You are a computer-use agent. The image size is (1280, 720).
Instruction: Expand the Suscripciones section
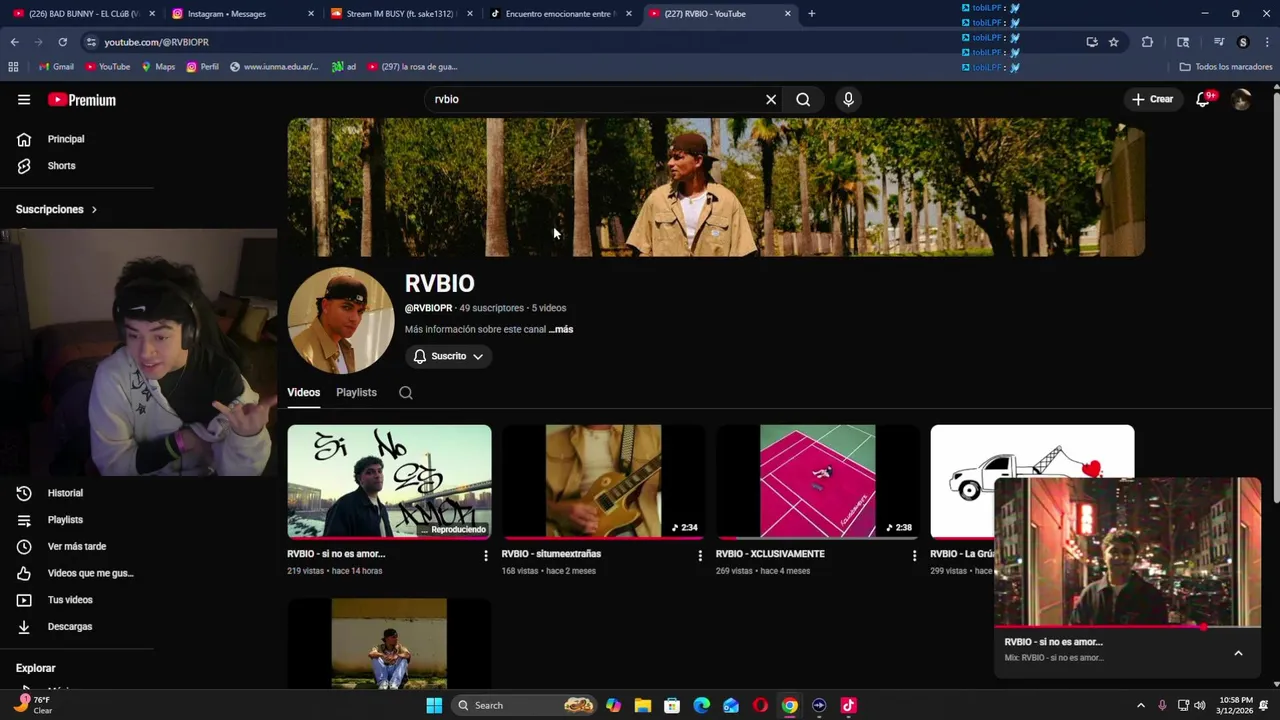(x=56, y=209)
